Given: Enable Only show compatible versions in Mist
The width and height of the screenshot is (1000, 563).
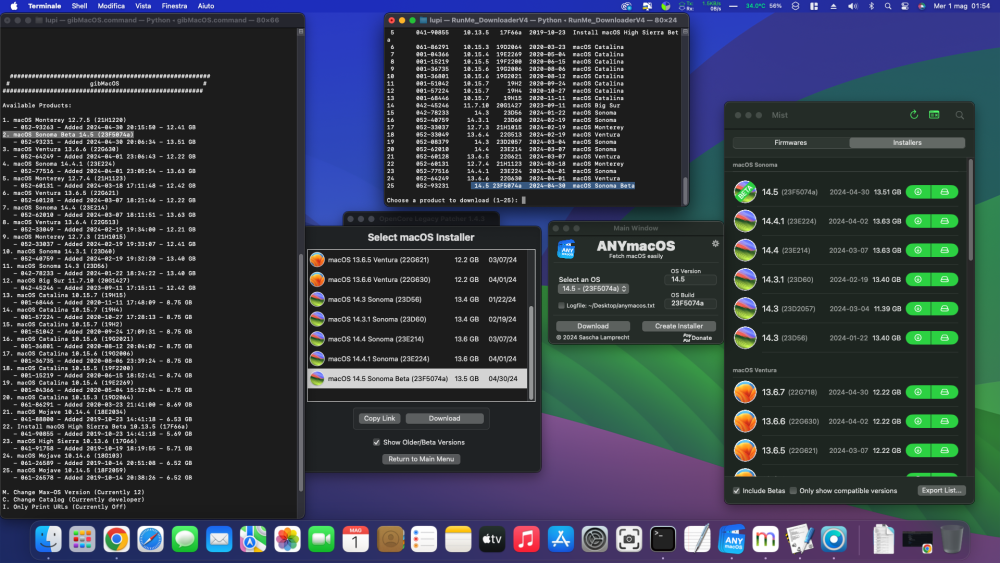Looking at the screenshot, I should pyautogui.click(x=793, y=491).
